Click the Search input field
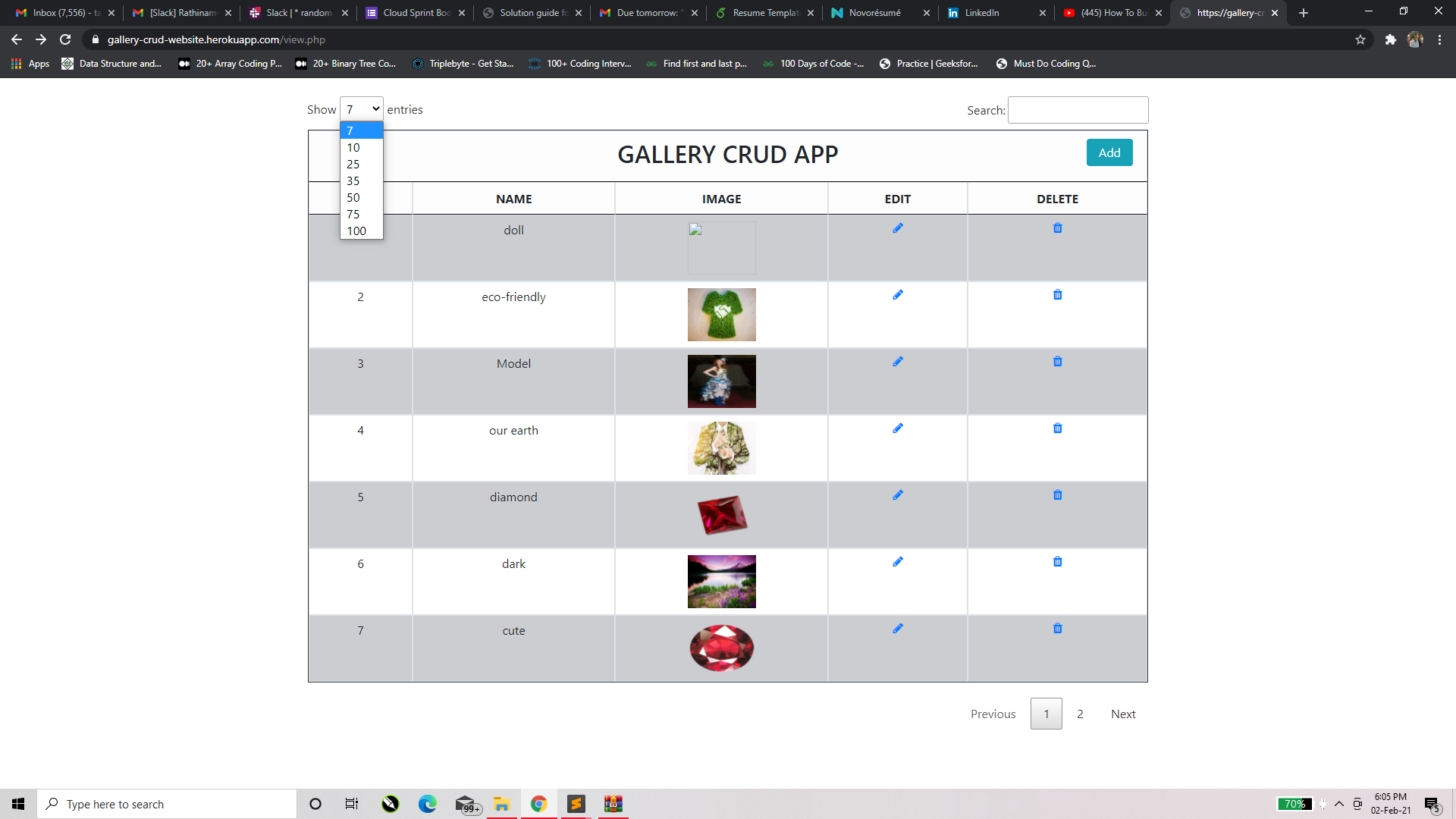This screenshot has height=819, width=1456. 1078,110
